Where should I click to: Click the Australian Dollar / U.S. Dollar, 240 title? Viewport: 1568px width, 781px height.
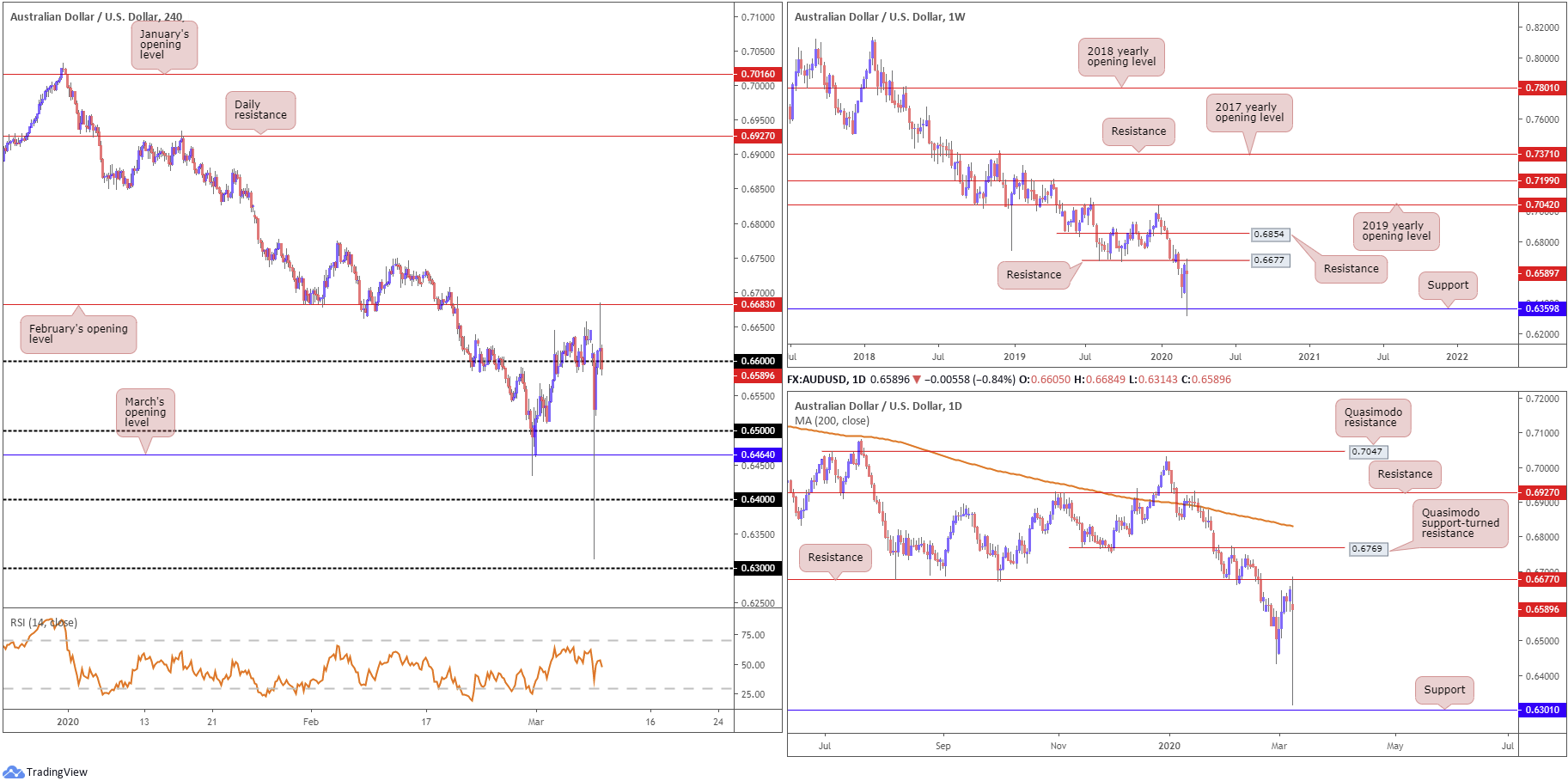point(96,16)
